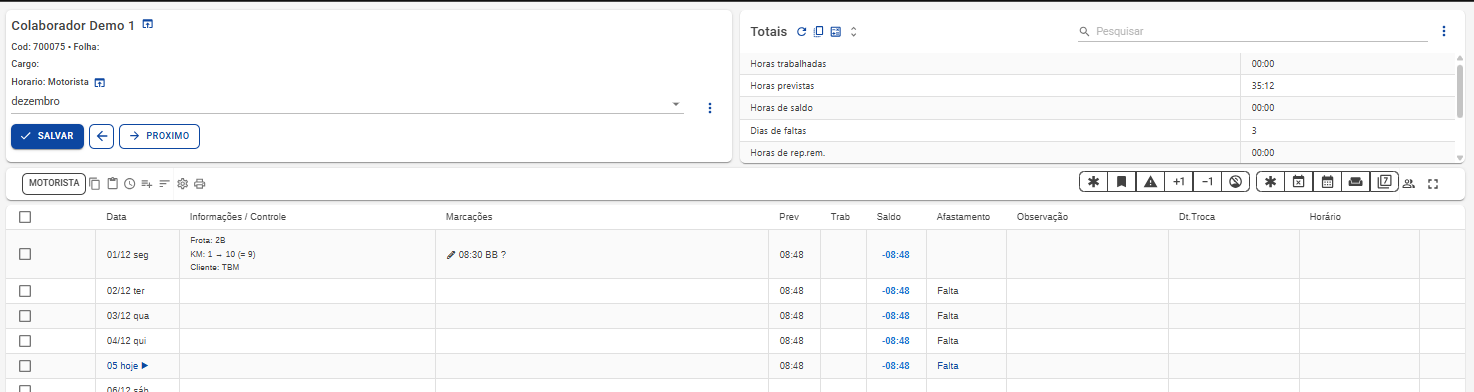The height and width of the screenshot is (392, 1474).
Task: Click the second asterisk button near the calendar icons
Action: 1271,182
